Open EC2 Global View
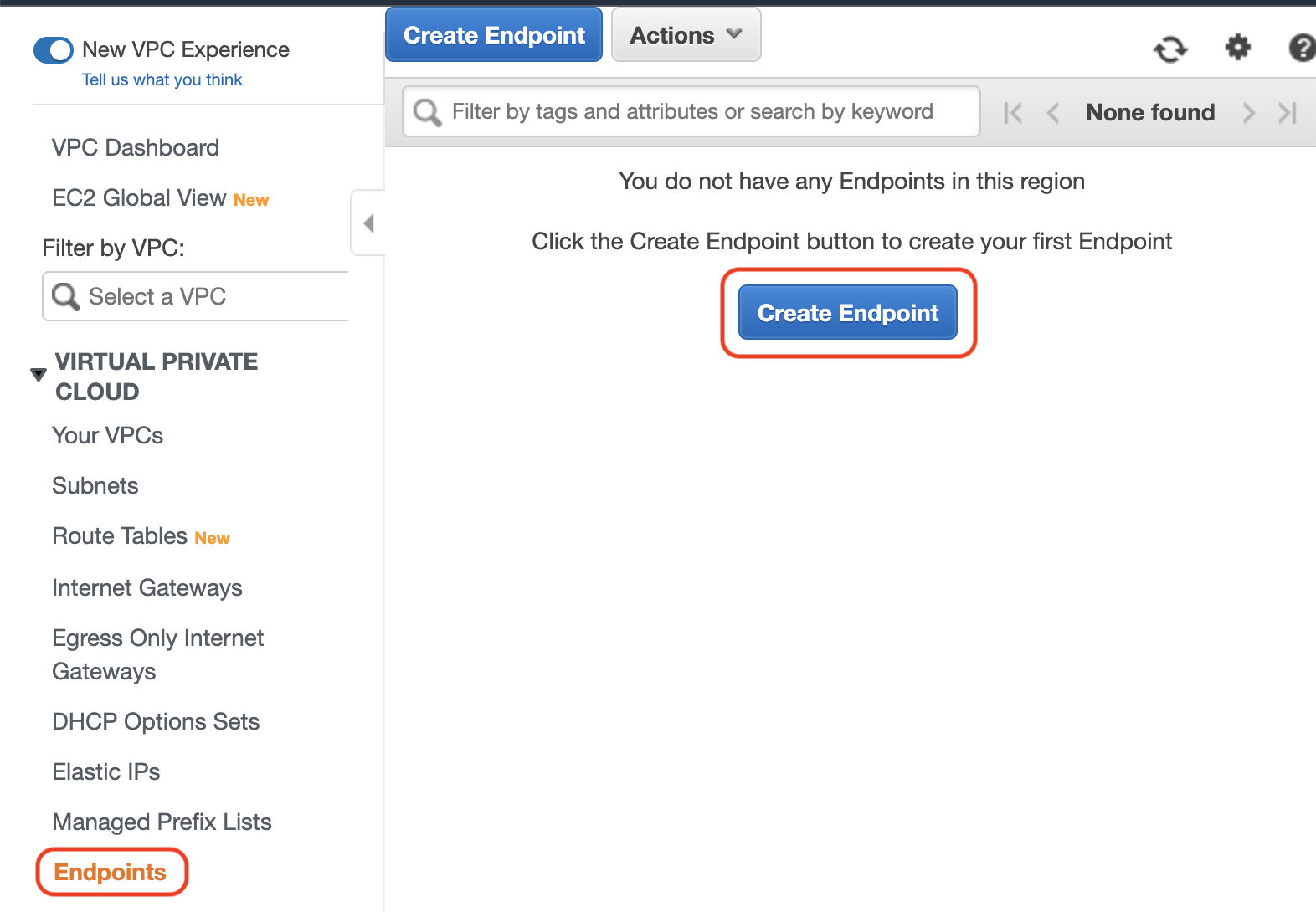 click(139, 198)
